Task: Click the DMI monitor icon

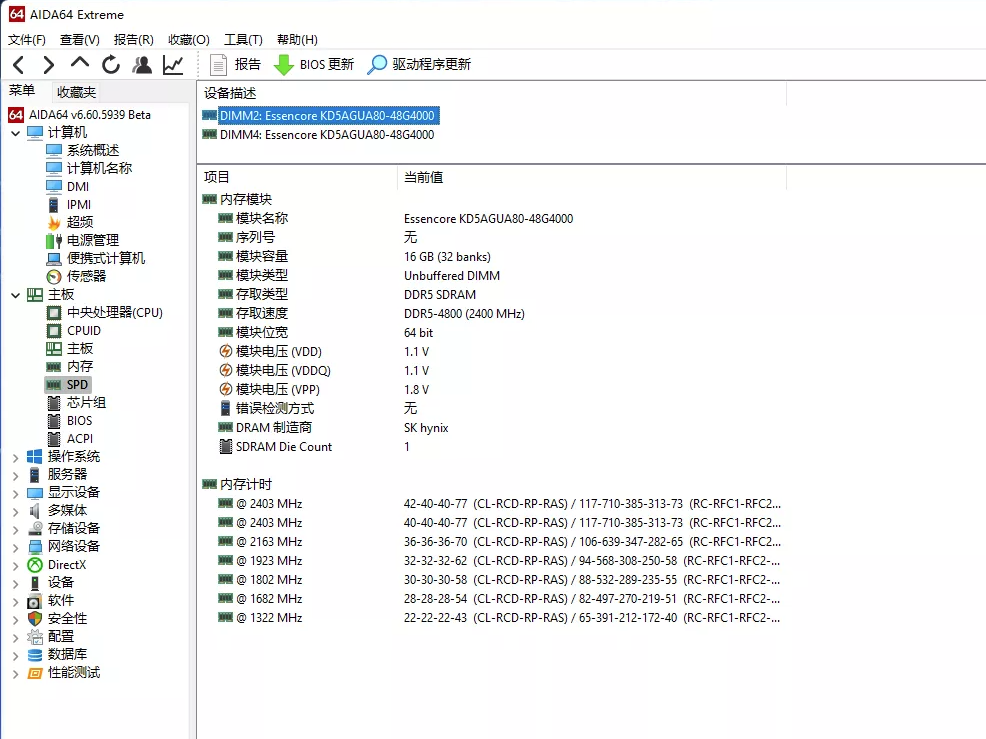Action: pos(54,186)
